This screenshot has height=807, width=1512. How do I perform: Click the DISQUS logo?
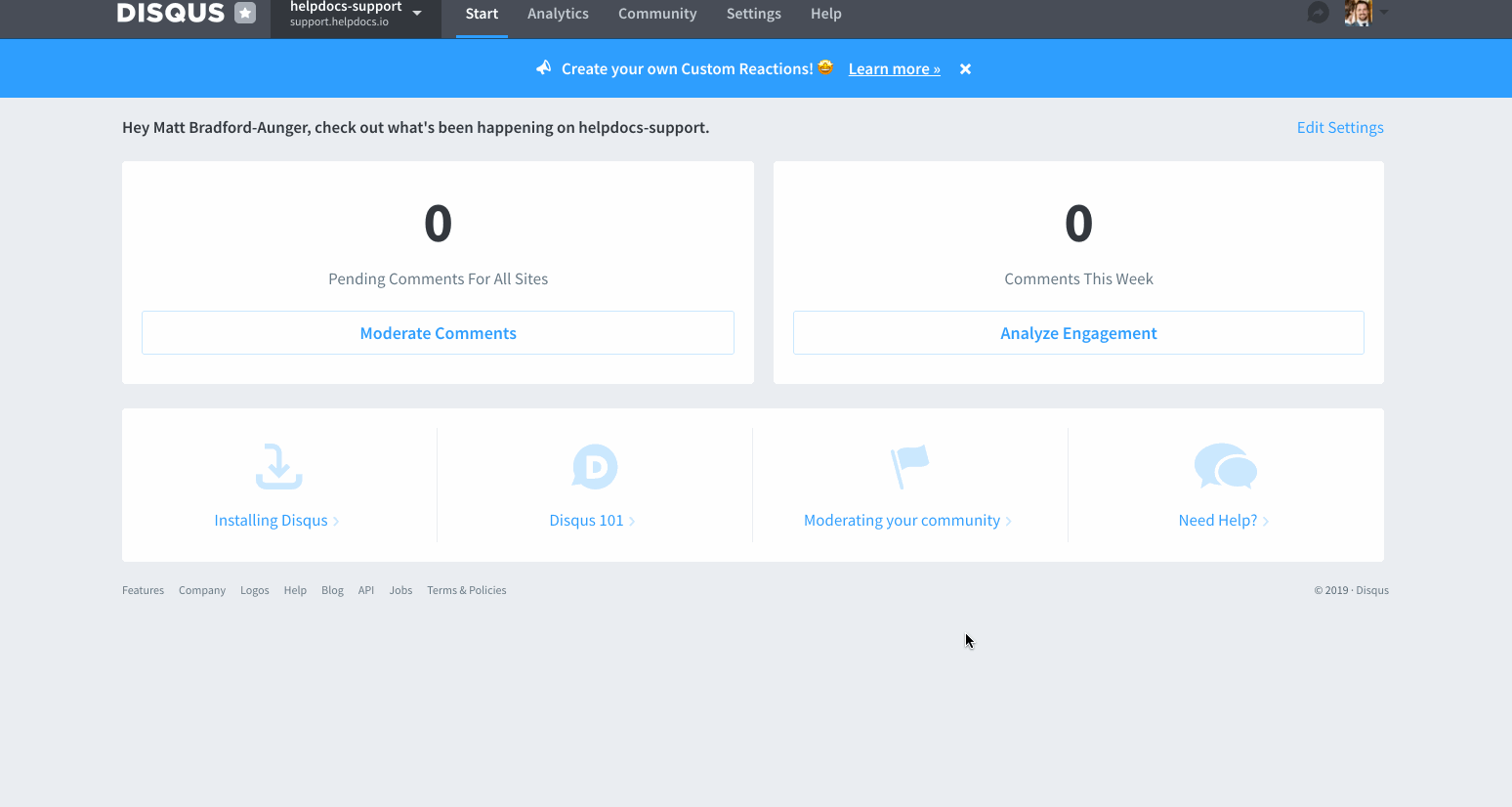tap(171, 13)
